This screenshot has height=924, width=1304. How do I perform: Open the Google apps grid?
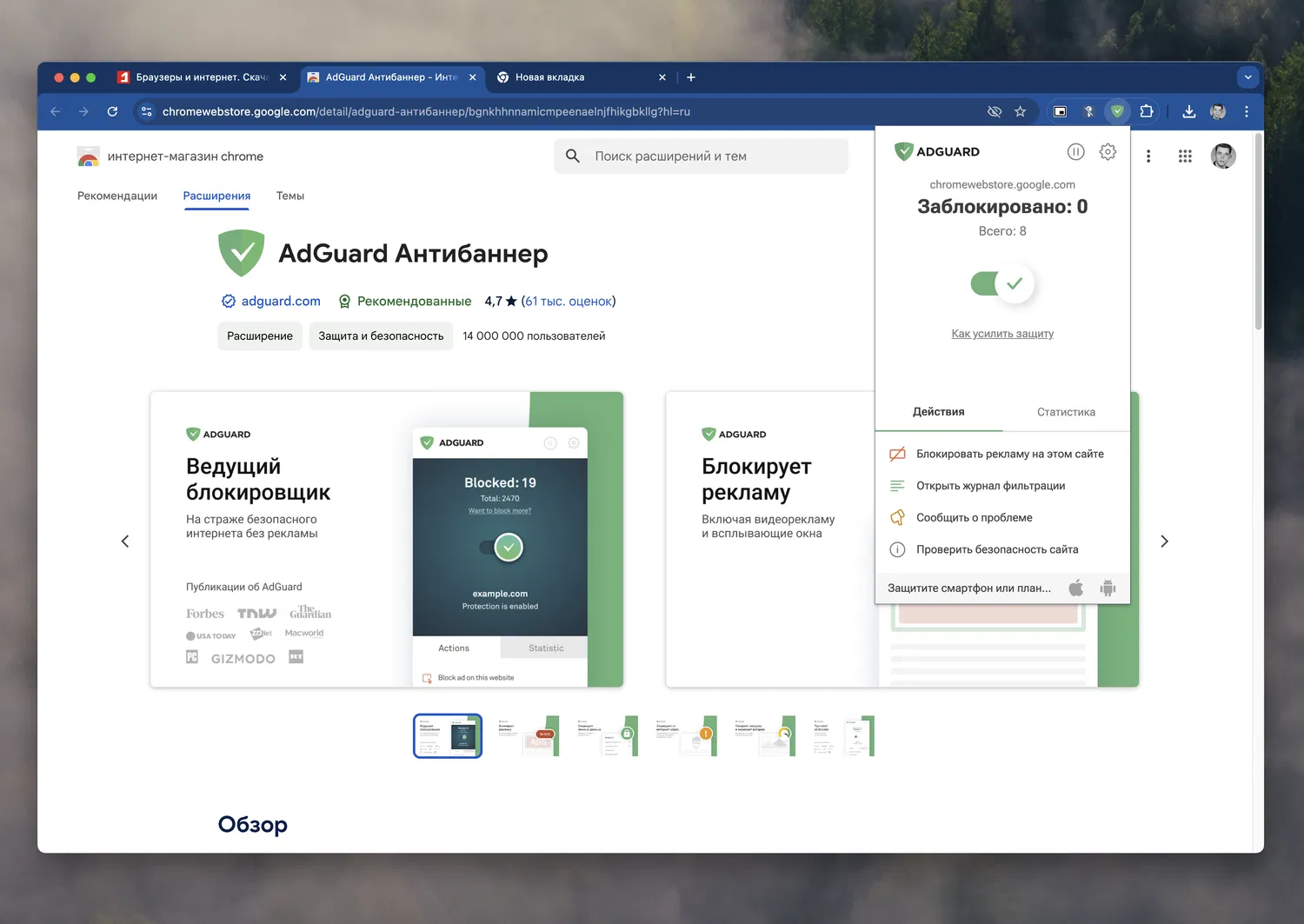(x=1185, y=156)
